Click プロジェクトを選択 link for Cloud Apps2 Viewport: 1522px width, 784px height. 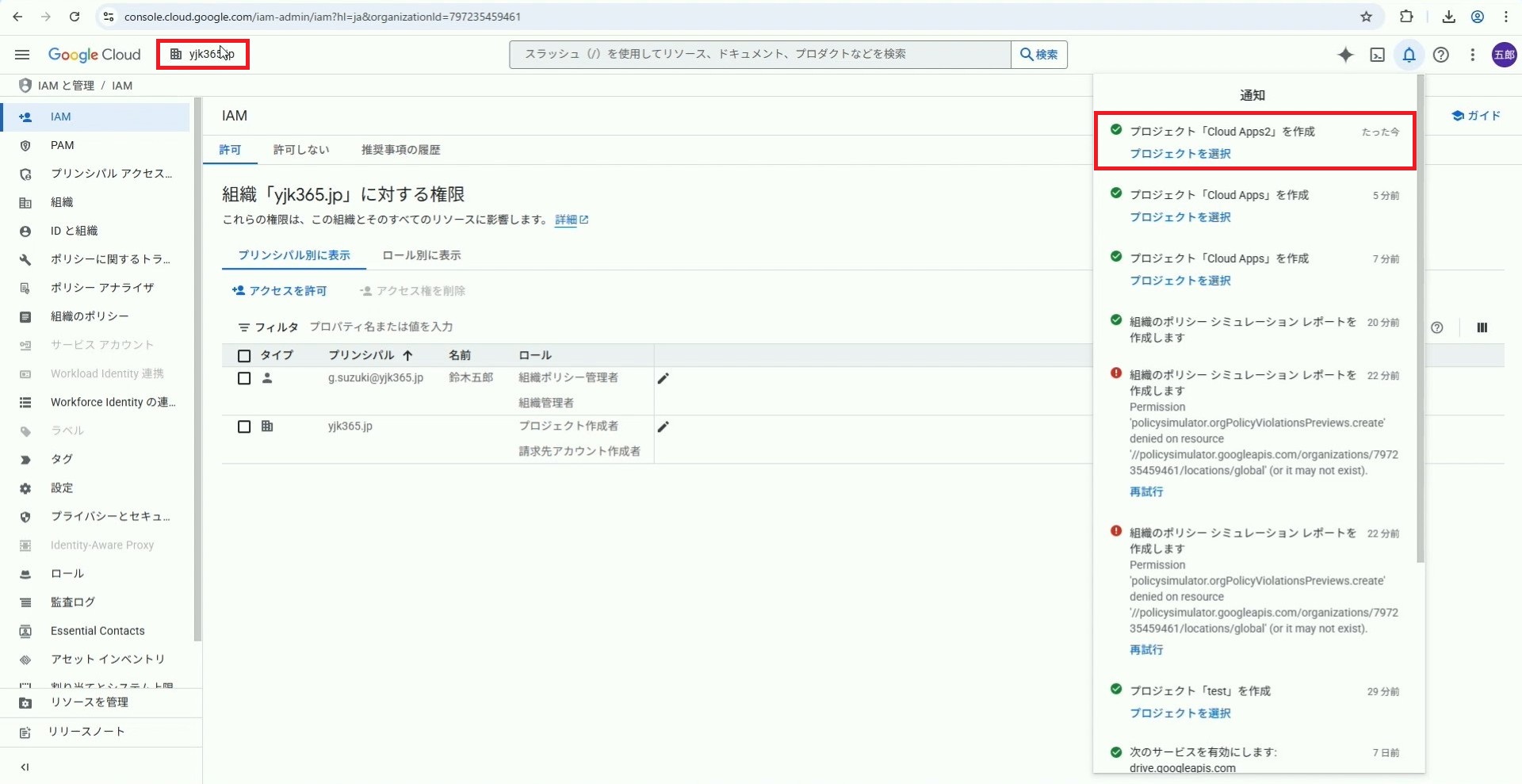point(1180,154)
